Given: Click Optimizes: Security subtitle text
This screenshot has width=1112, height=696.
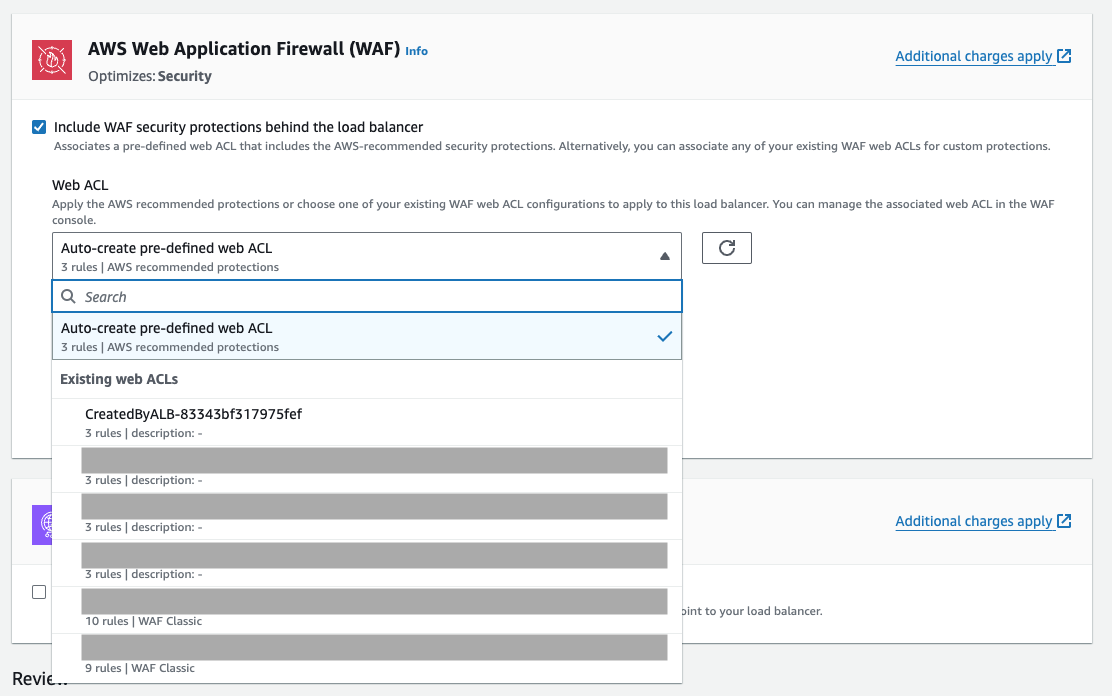Looking at the screenshot, I should [150, 76].
